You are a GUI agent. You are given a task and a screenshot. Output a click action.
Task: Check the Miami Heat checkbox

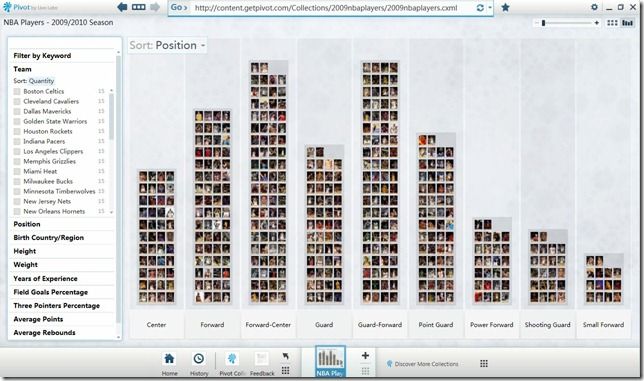point(17,171)
